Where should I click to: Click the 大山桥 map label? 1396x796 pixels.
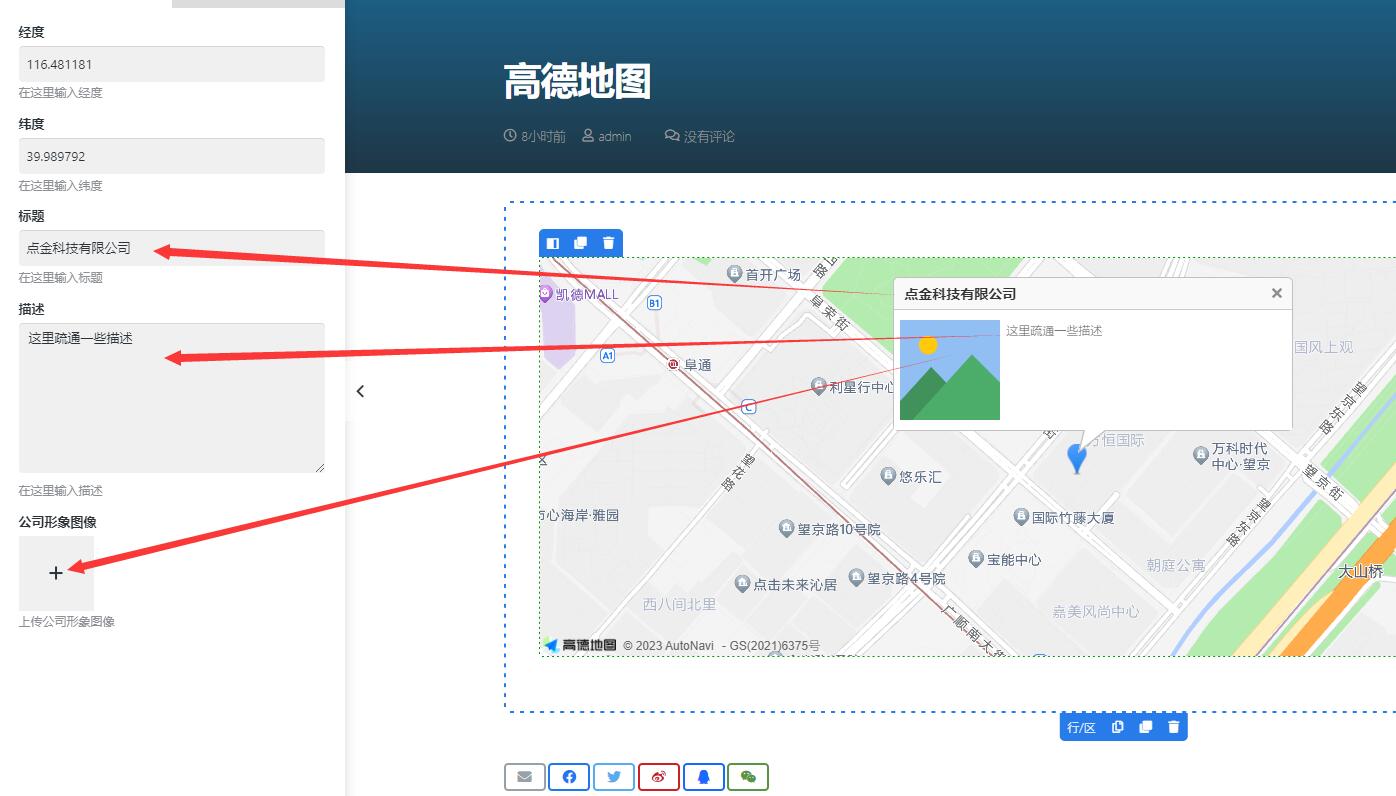click(x=1361, y=571)
